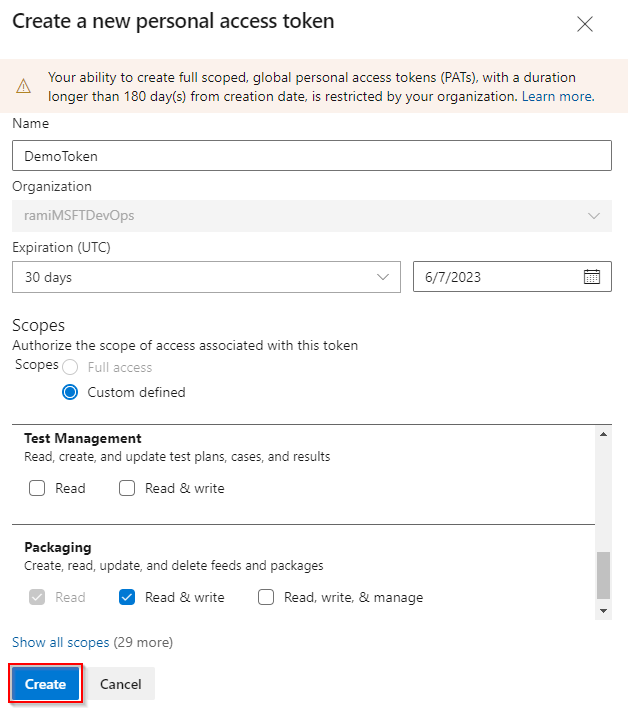Screen dimensions: 628x708
Task: Check Test Management Read & write
Action: coord(127,489)
